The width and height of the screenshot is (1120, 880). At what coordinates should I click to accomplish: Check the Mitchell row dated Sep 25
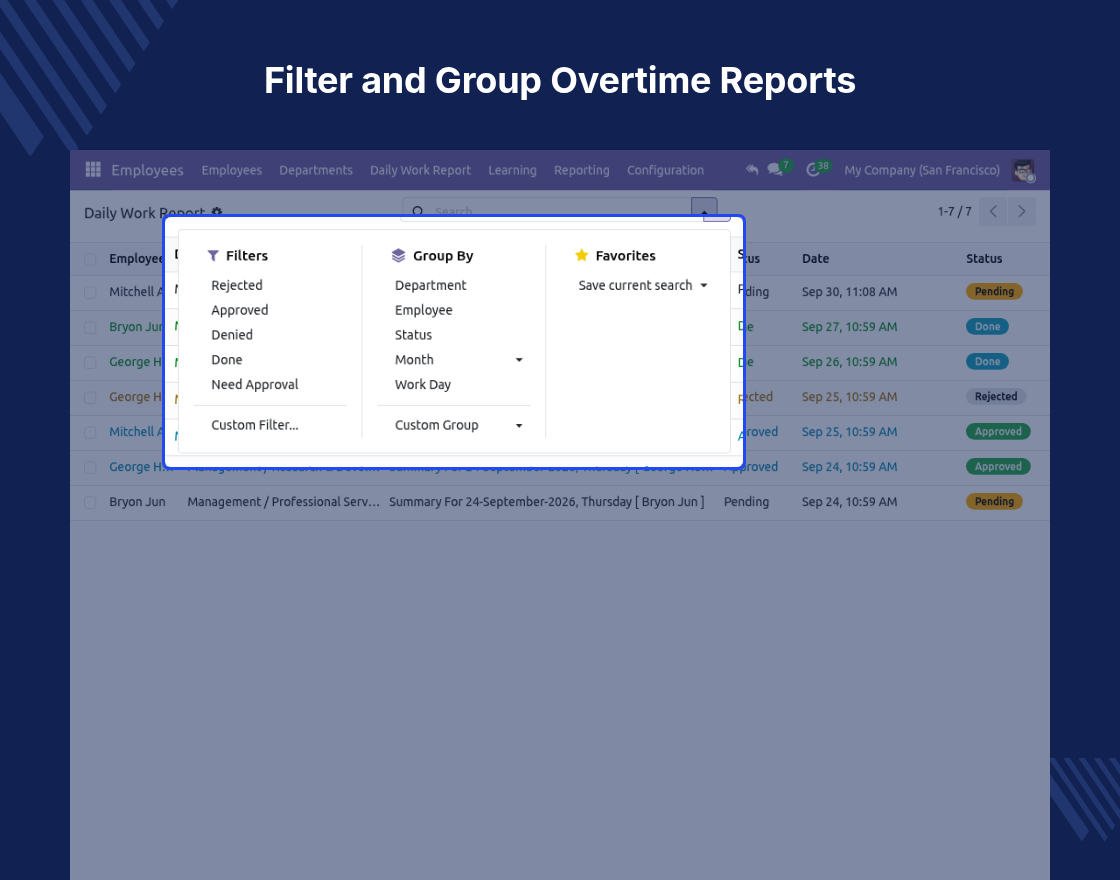point(90,432)
